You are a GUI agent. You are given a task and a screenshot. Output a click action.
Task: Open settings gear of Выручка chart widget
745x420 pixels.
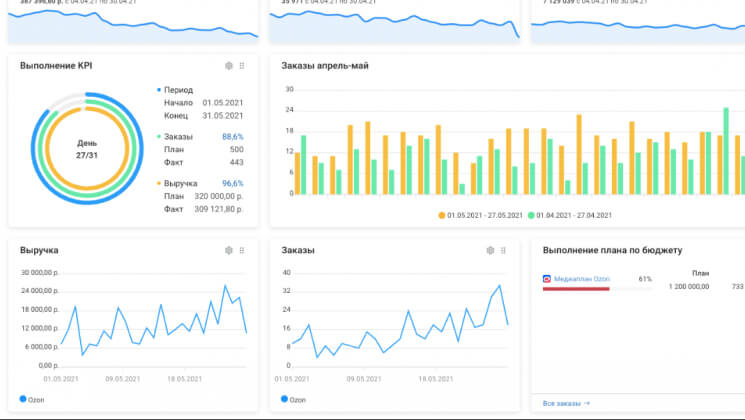pos(229,250)
